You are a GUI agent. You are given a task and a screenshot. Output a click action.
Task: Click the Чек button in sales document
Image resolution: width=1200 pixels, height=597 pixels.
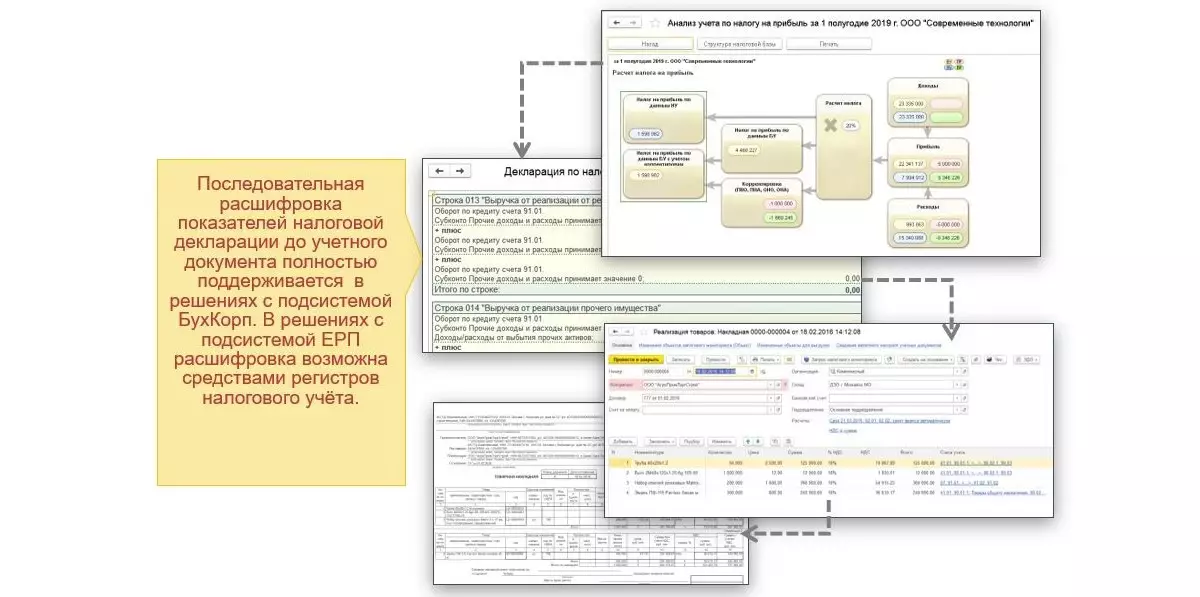pyautogui.click(x=995, y=359)
